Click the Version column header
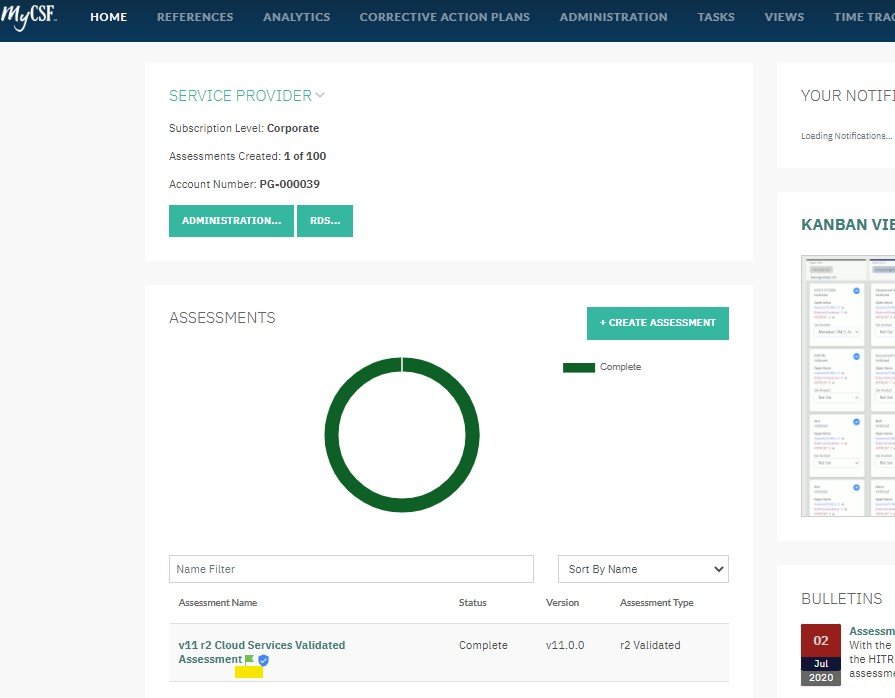Image resolution: width=895 pixels, height=698 pixels. [562, 603]
